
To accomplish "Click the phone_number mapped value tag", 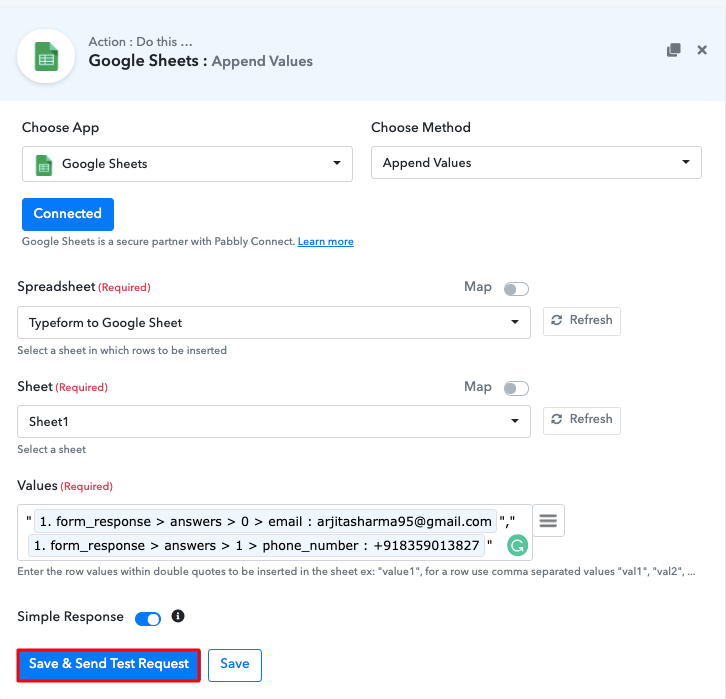I will [x=257, y=546].
